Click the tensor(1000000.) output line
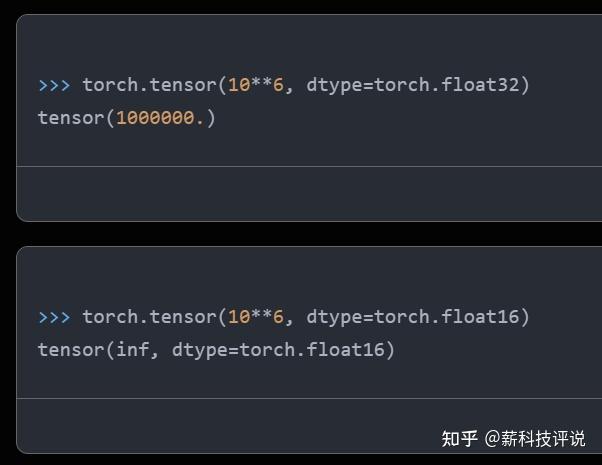The height and width of the screenshot is (465, 602). [x=126, y=118]
